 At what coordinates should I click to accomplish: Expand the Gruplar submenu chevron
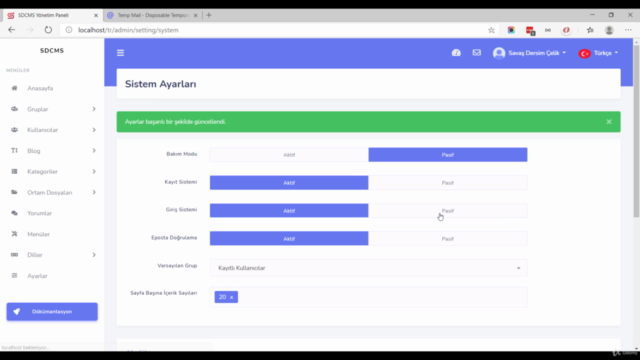tap(94, 109)
